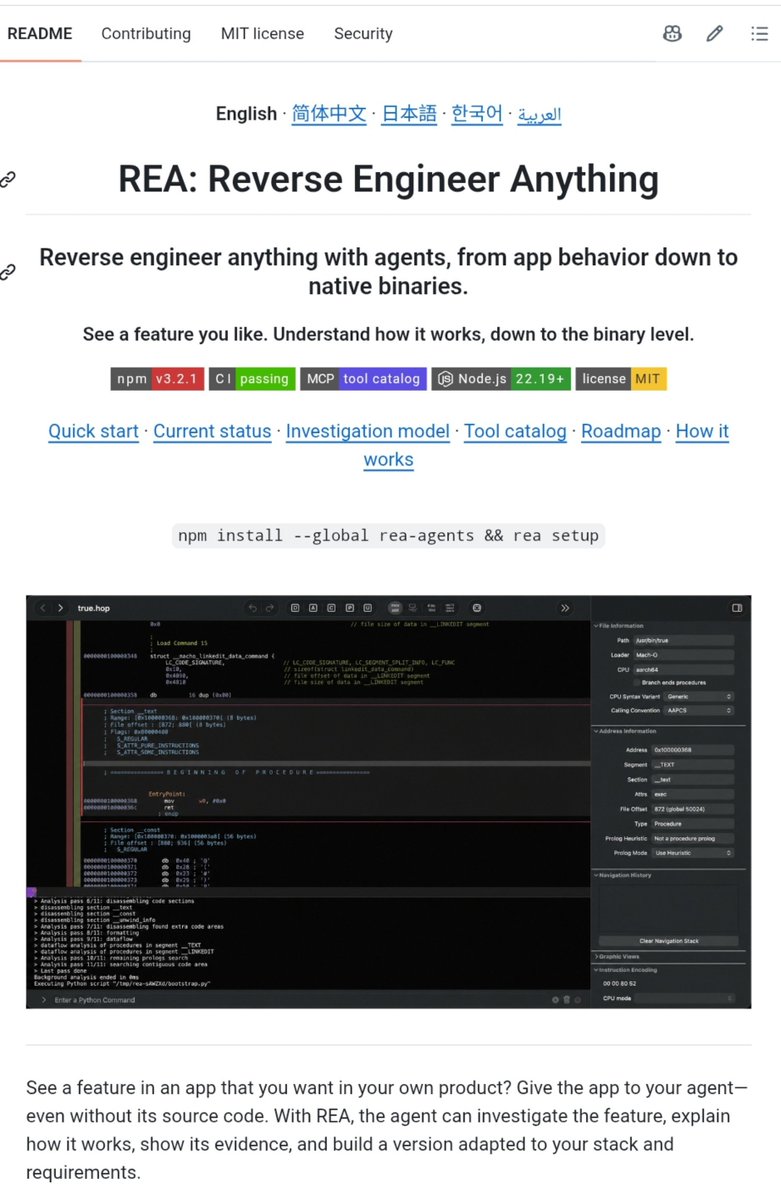Follow the Current status link
Viewport: 781px width, 1200px height.
[x=212, y=431]
